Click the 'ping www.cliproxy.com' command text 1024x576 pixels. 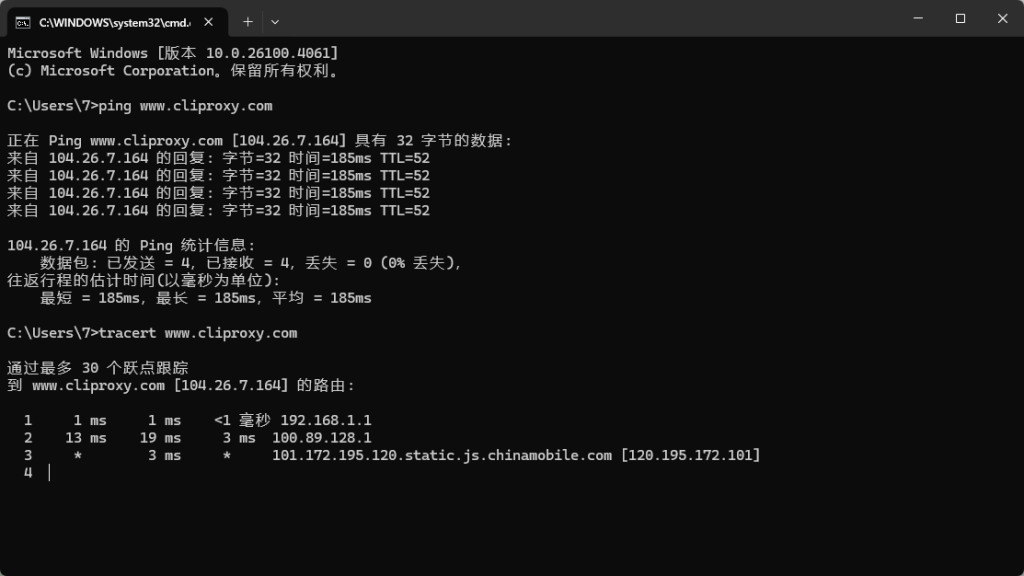pos(185,106)
